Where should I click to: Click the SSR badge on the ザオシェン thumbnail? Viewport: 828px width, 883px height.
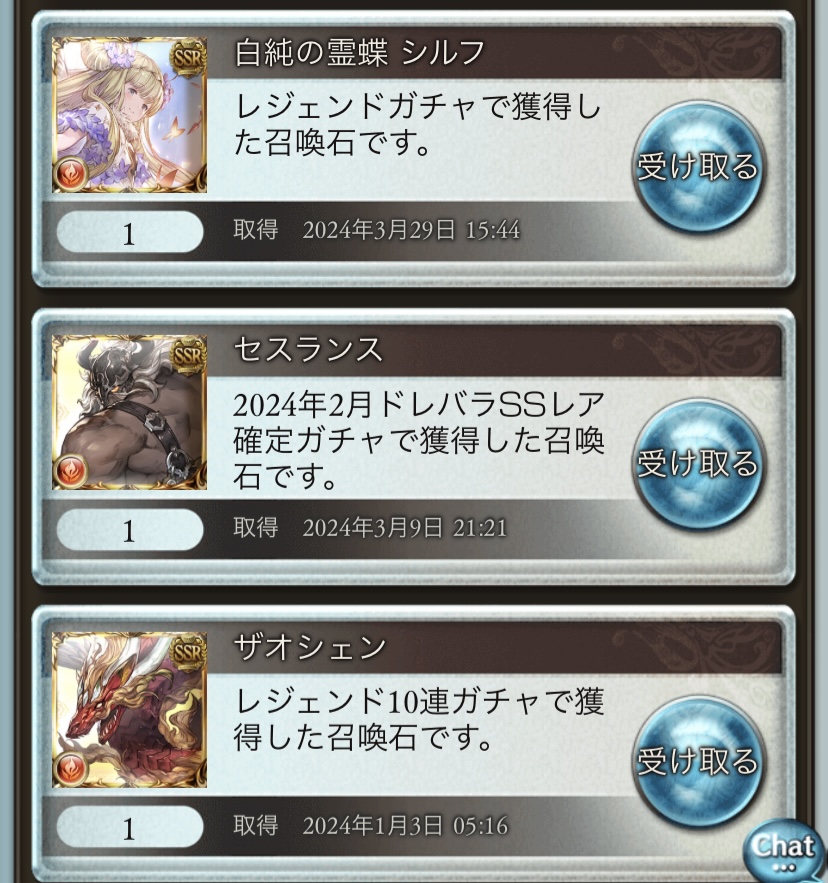click(189, 653)
